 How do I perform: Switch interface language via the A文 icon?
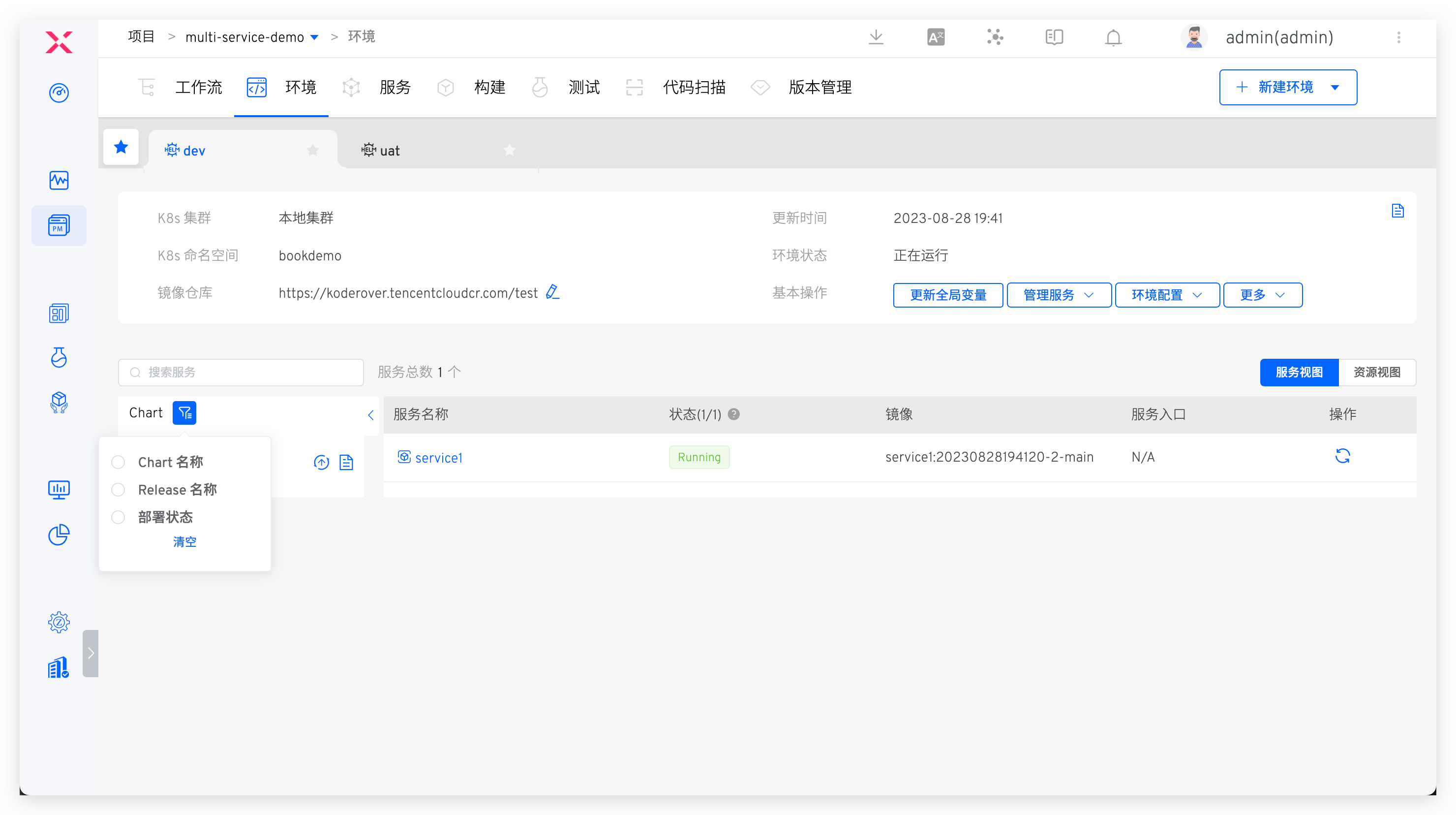click(x=936, y=37)
